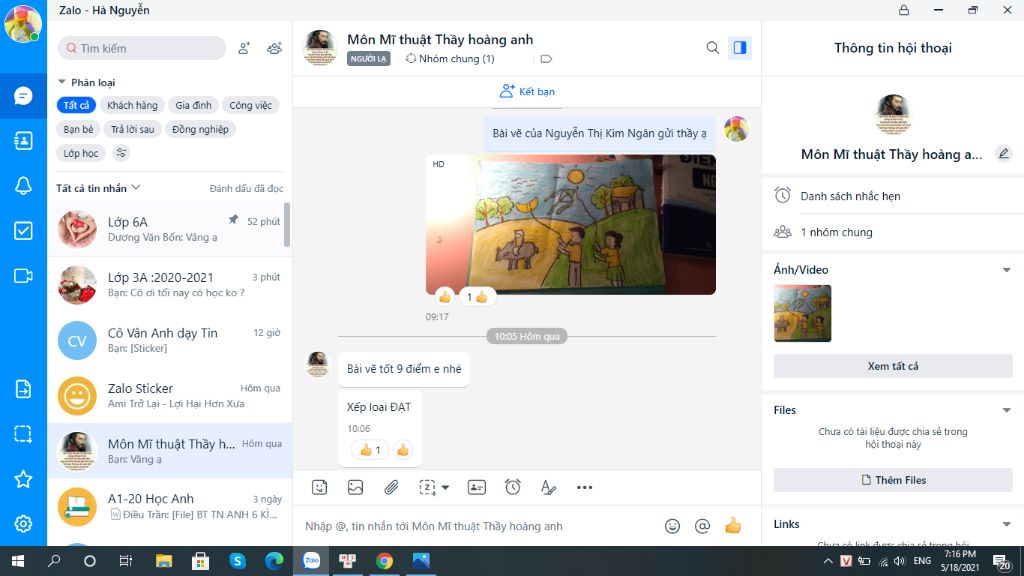
Task: Open 1 nhóm chung entry
Action: [x=893, y=232]
